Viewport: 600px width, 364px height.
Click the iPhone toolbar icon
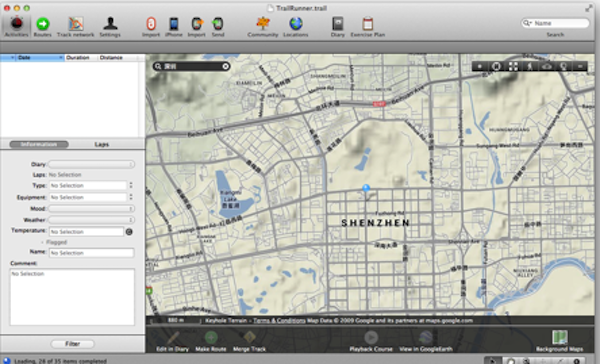(174, 27)
